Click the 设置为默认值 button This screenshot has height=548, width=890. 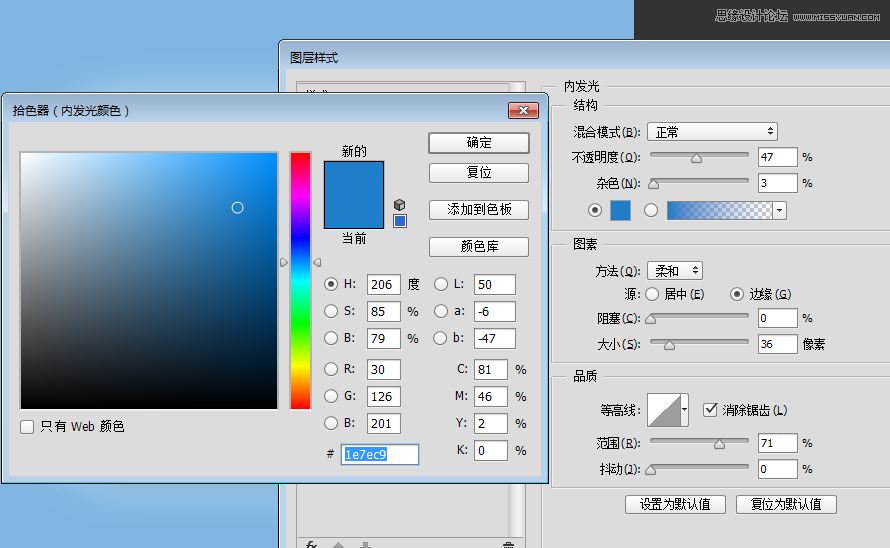[x=675, y=504]
